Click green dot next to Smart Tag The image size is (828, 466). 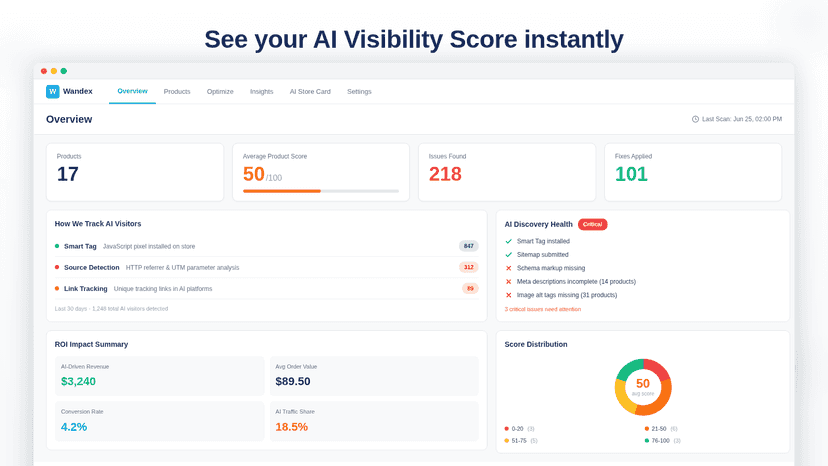pos(57,246)
